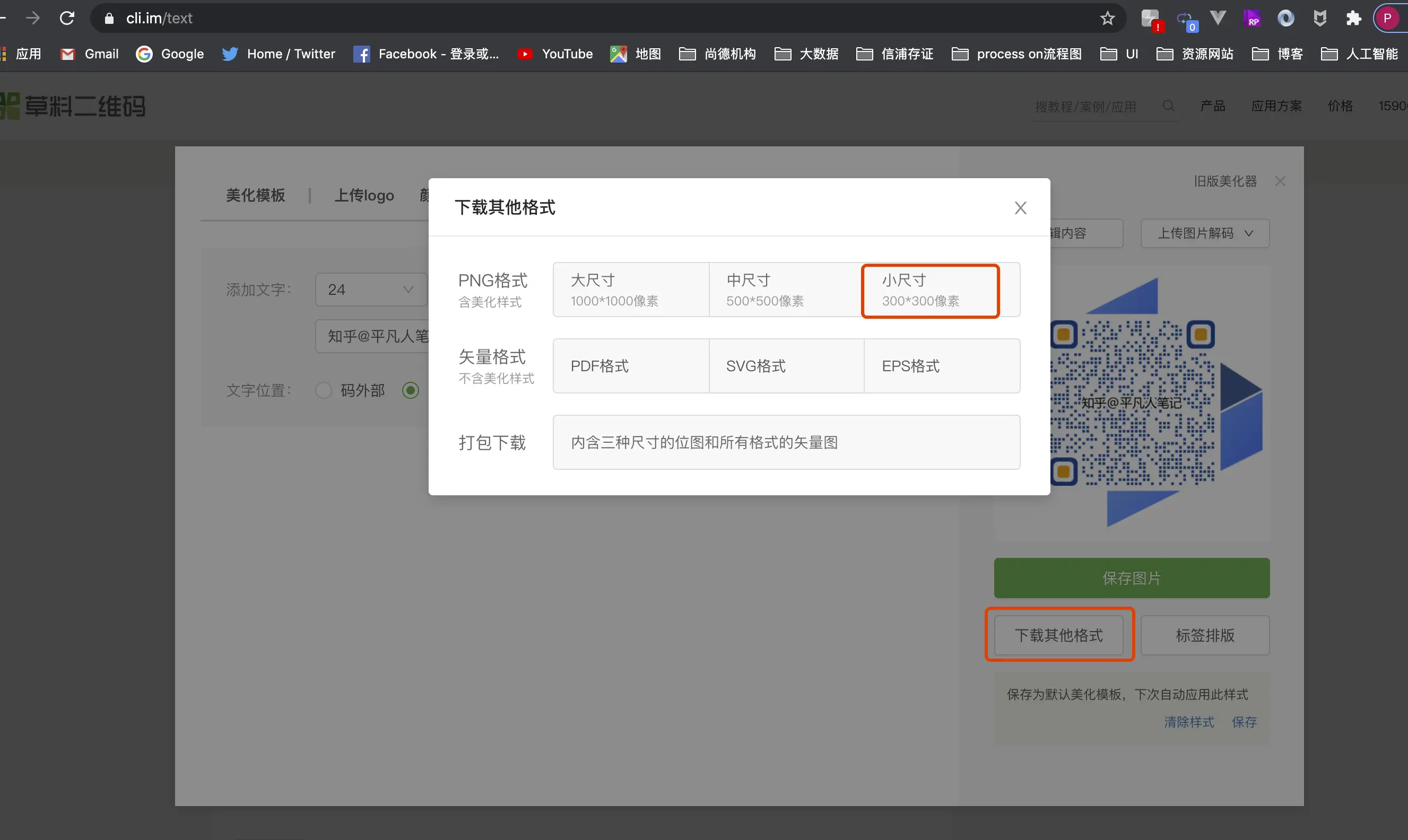Switch to the 上传logo tab
This screenshot has width=1408, height=840.
(364, 195)
